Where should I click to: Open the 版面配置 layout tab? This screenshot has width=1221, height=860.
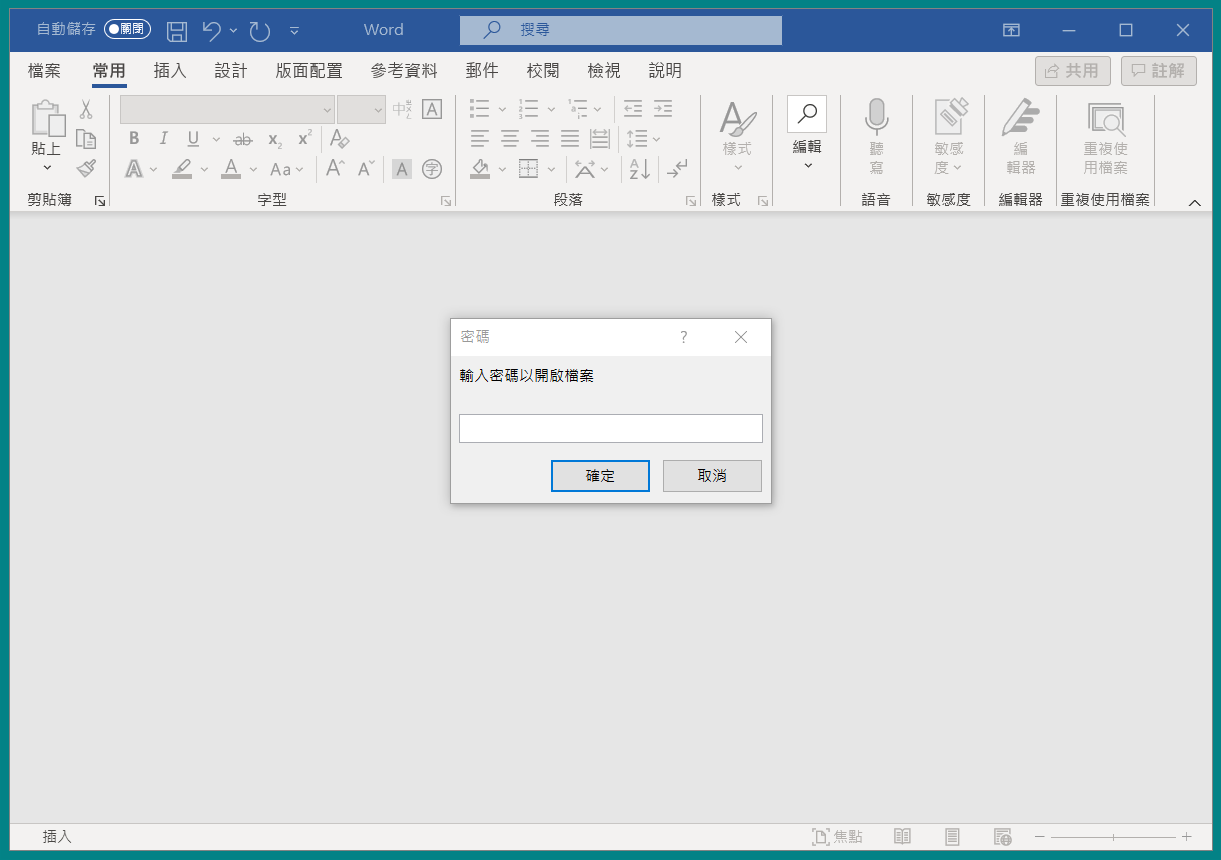[309, 71]
